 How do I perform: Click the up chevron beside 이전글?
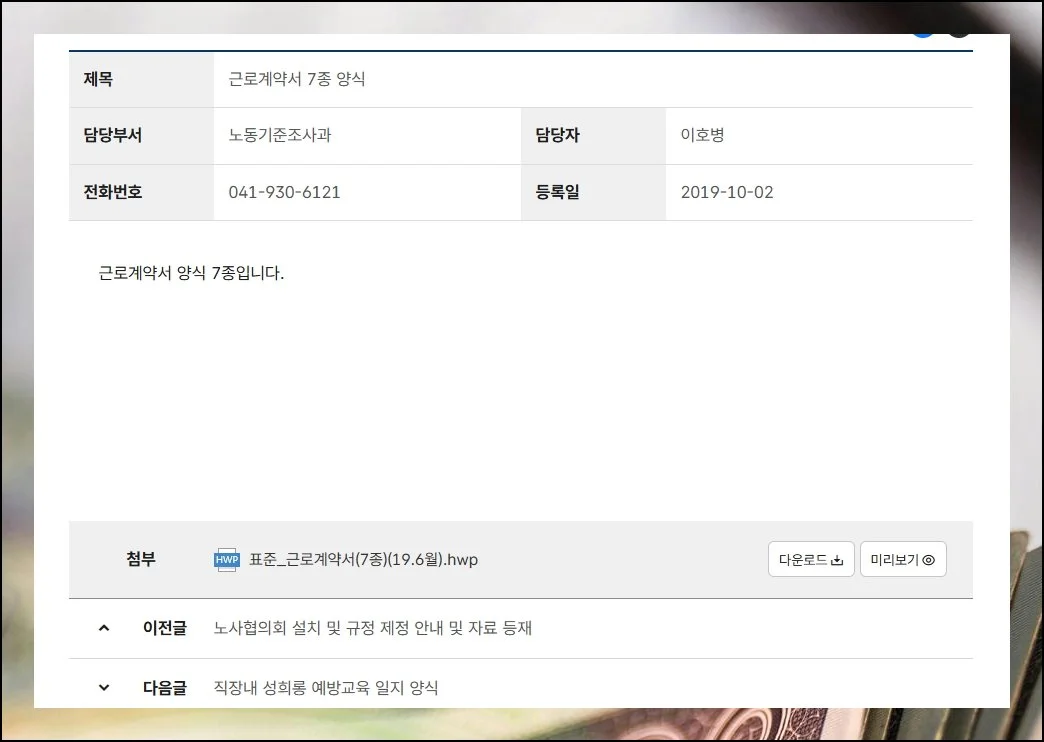(104, 628)
